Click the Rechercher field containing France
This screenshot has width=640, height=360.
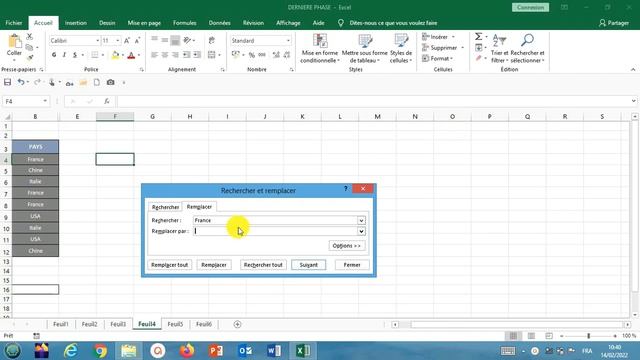[x=276, y=220]
